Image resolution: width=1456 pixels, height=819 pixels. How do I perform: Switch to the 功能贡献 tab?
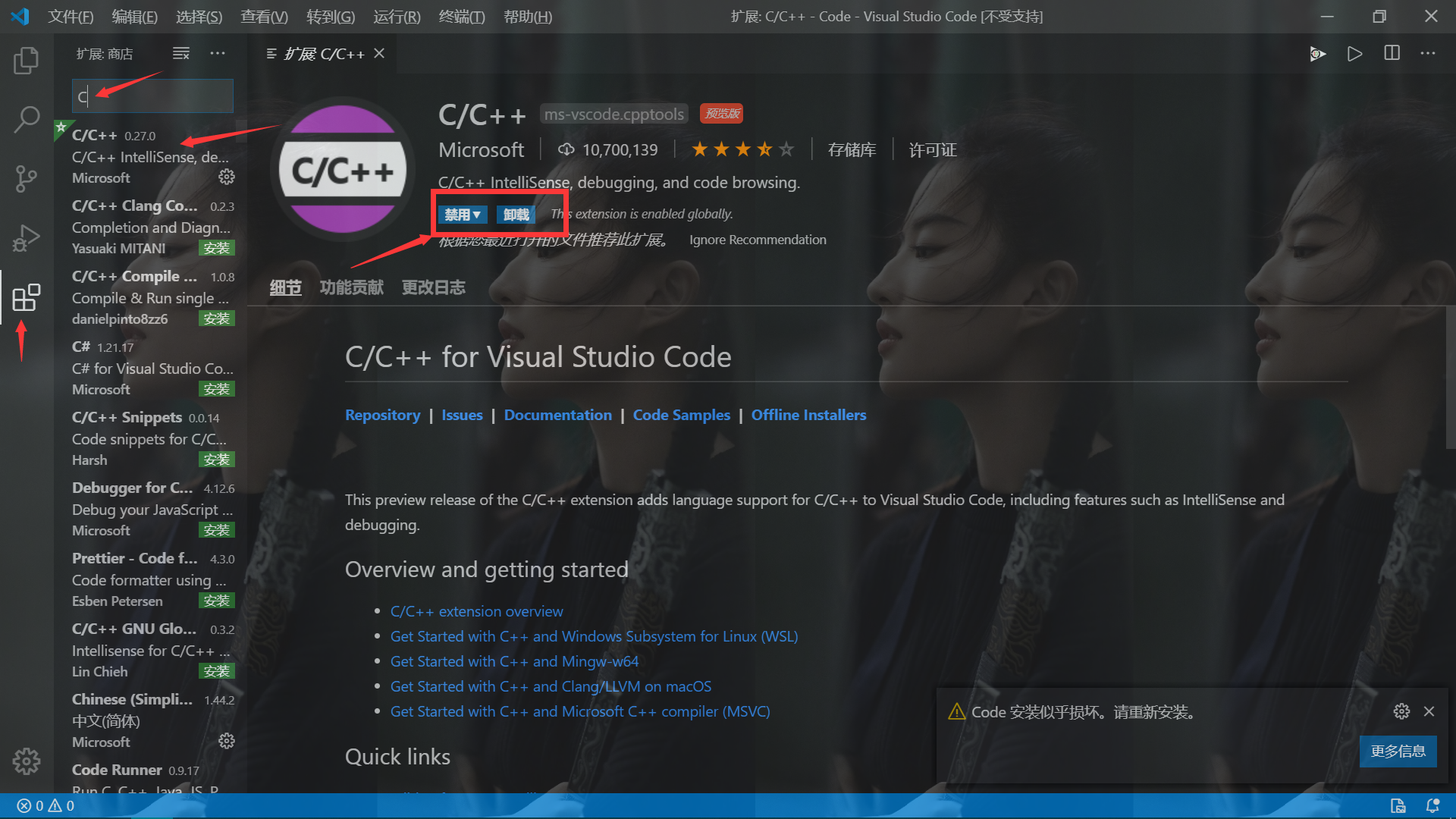[351, 287]
